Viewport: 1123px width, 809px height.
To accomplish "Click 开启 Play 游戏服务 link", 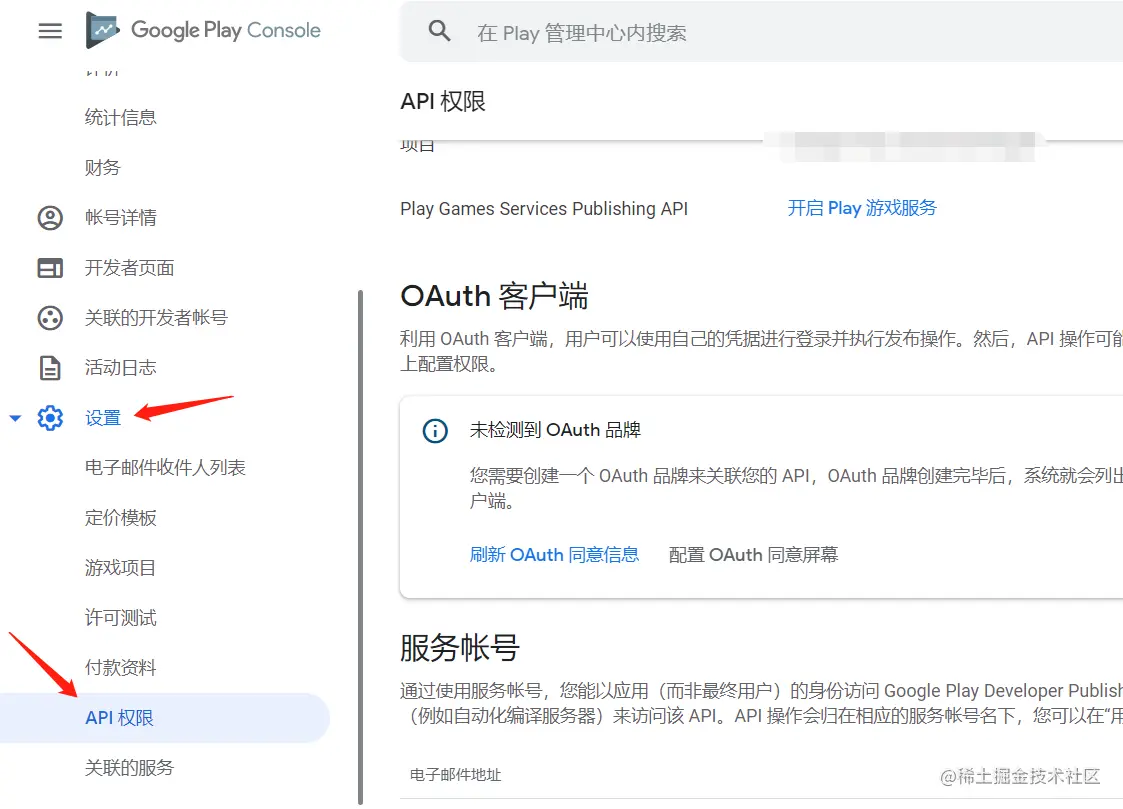I will tap(862, 208).
